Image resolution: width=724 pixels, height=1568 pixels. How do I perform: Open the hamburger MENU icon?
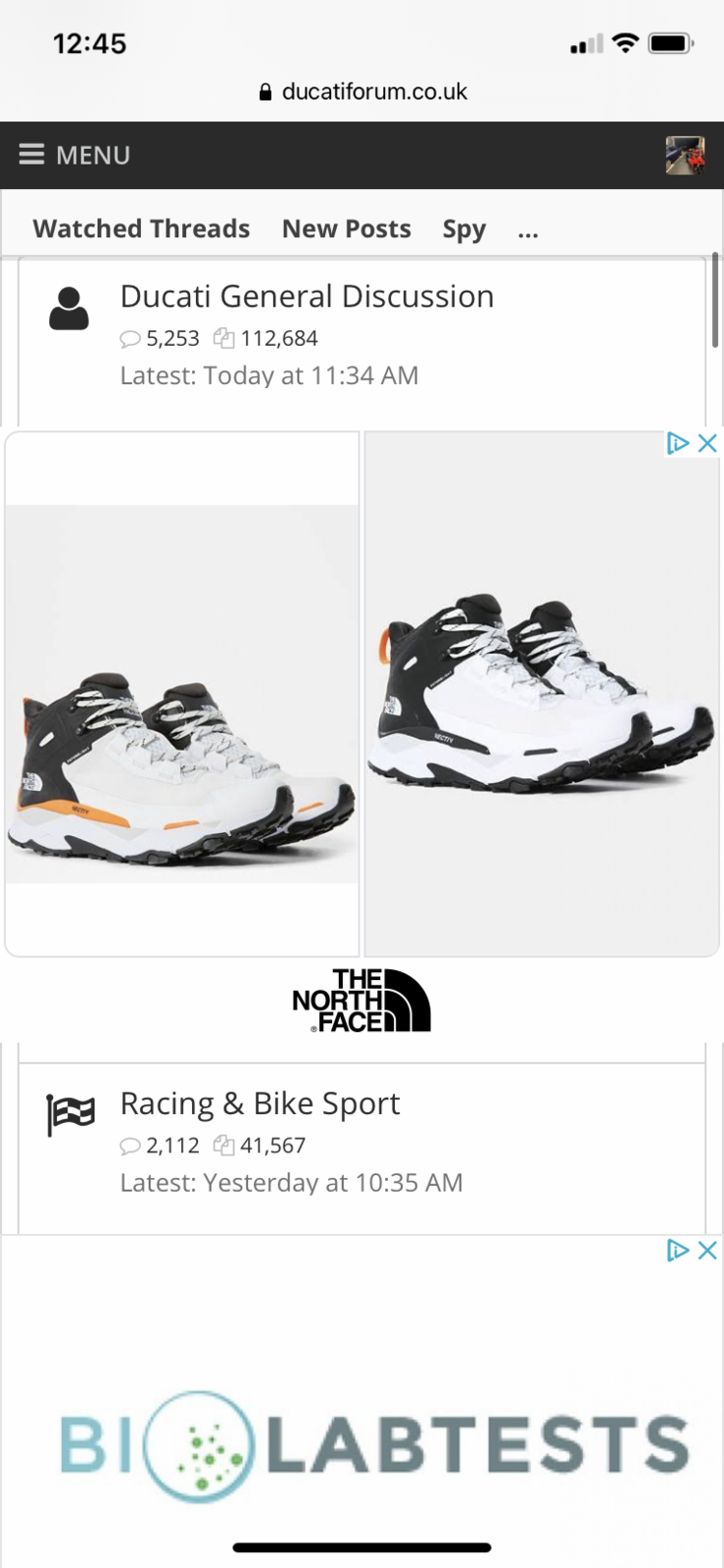pos(31,155)
